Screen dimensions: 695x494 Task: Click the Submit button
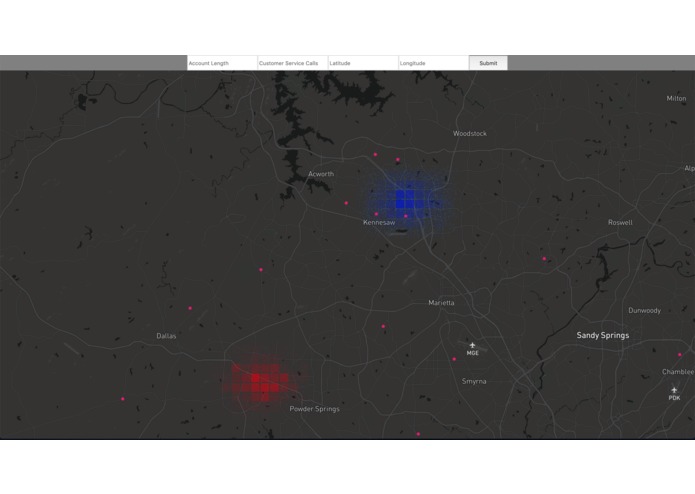(x=488, y=63)
